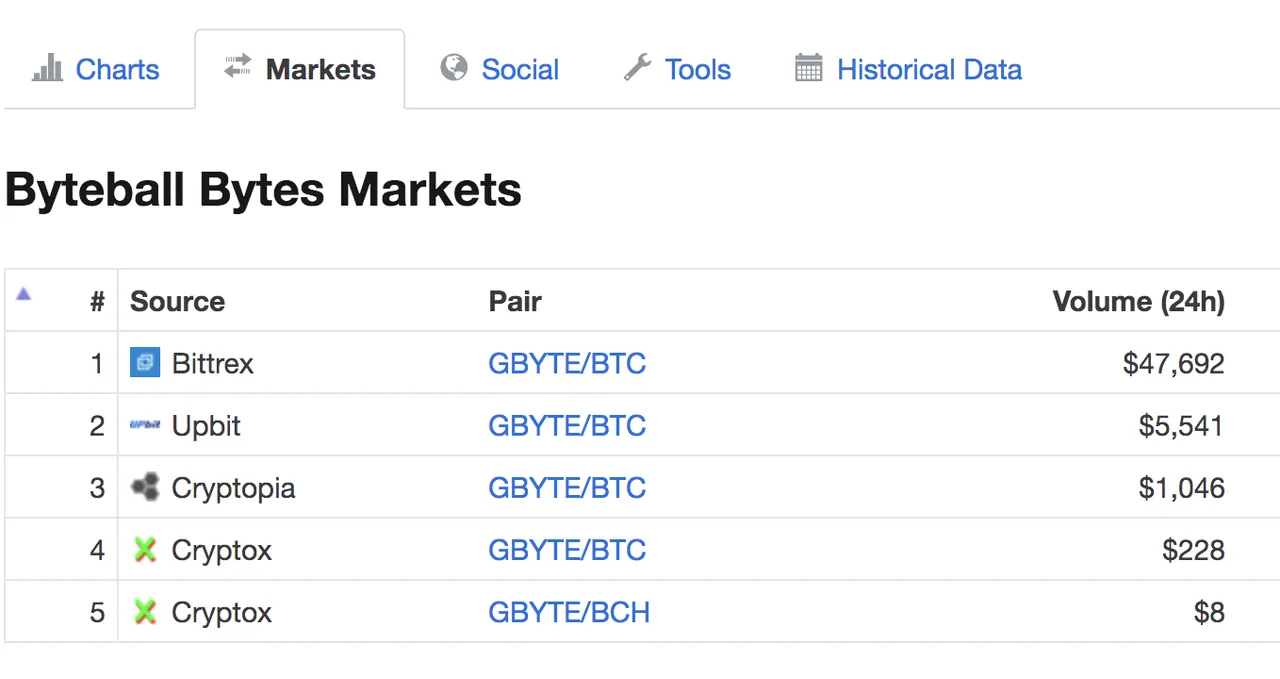The width and height of the screenshot is (1280, 679).
Task: Open the Cryptox GBYTE/BTC pair link
Action: click(x=567, y=550)
